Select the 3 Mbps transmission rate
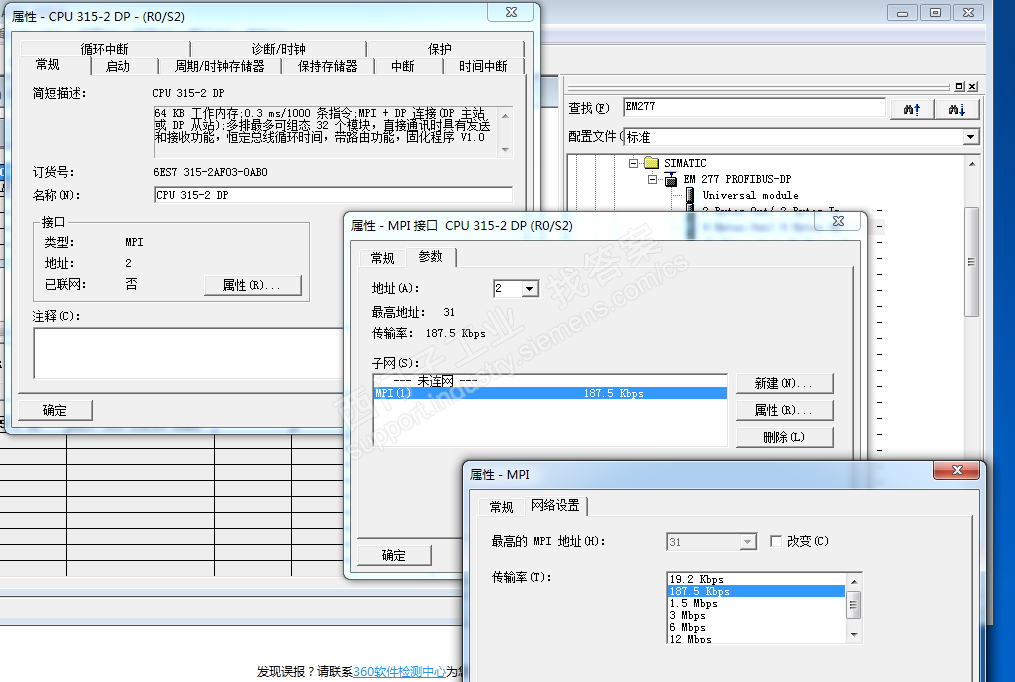This screenshot has width=1015, height=682. click(756, 615)
